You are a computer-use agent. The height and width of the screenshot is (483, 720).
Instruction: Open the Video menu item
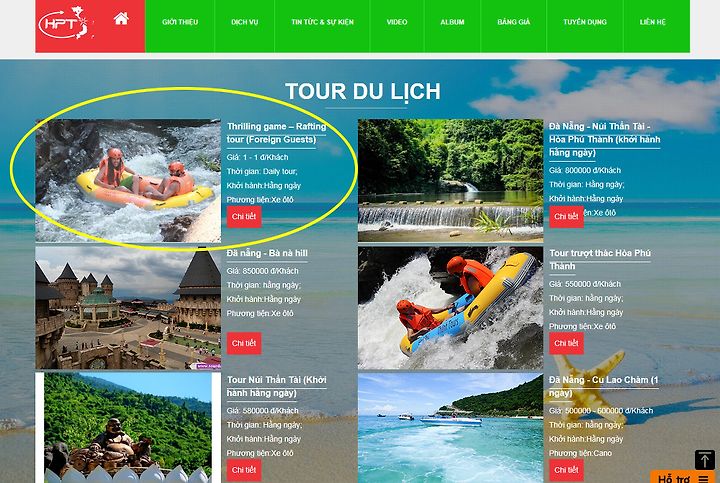coord(397,22)
